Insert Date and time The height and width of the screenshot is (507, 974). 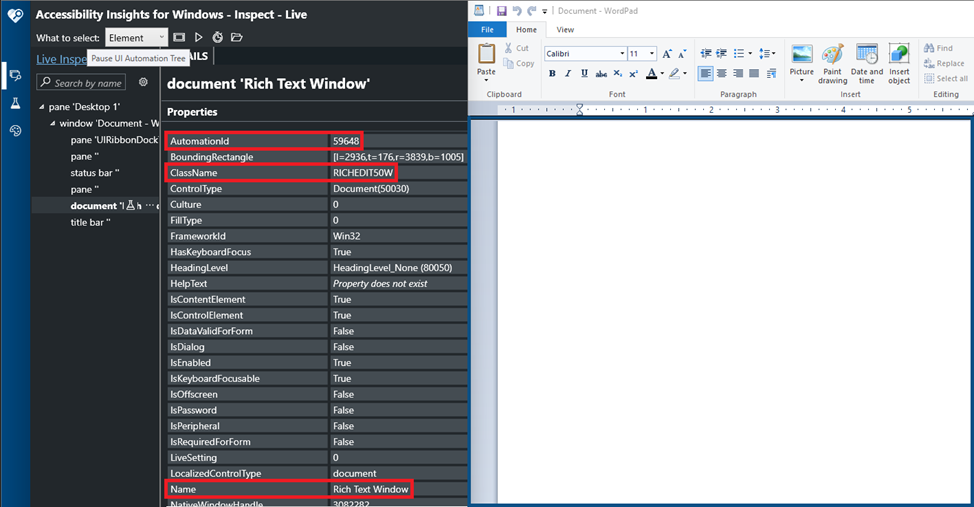[x=866, y=63]
